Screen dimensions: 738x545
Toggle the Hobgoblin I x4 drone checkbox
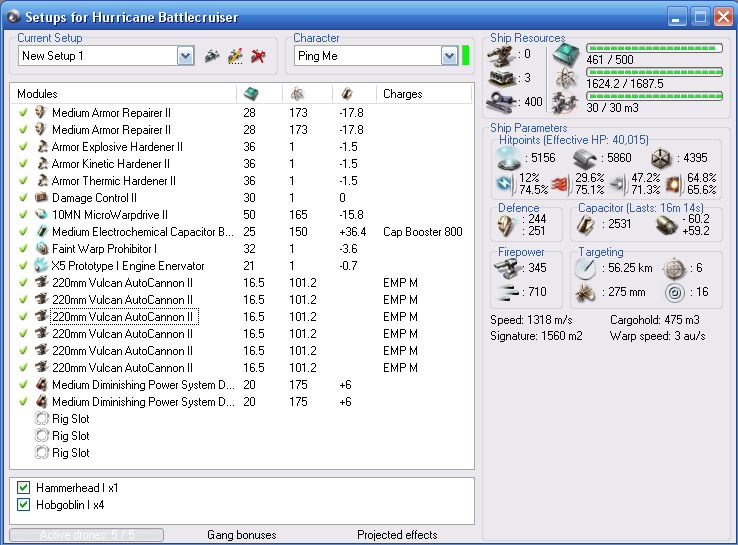click(x=25, y=504)
